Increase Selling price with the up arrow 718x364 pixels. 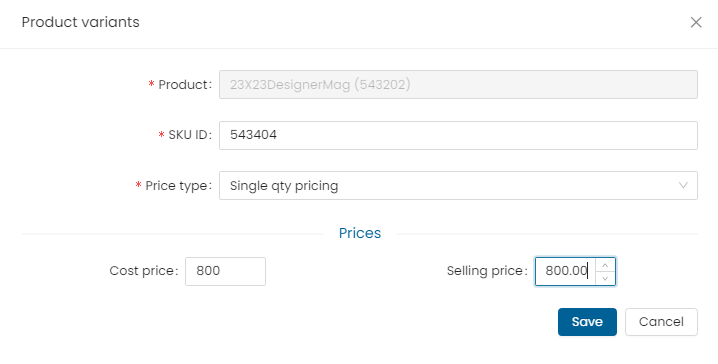coord(605,265)
